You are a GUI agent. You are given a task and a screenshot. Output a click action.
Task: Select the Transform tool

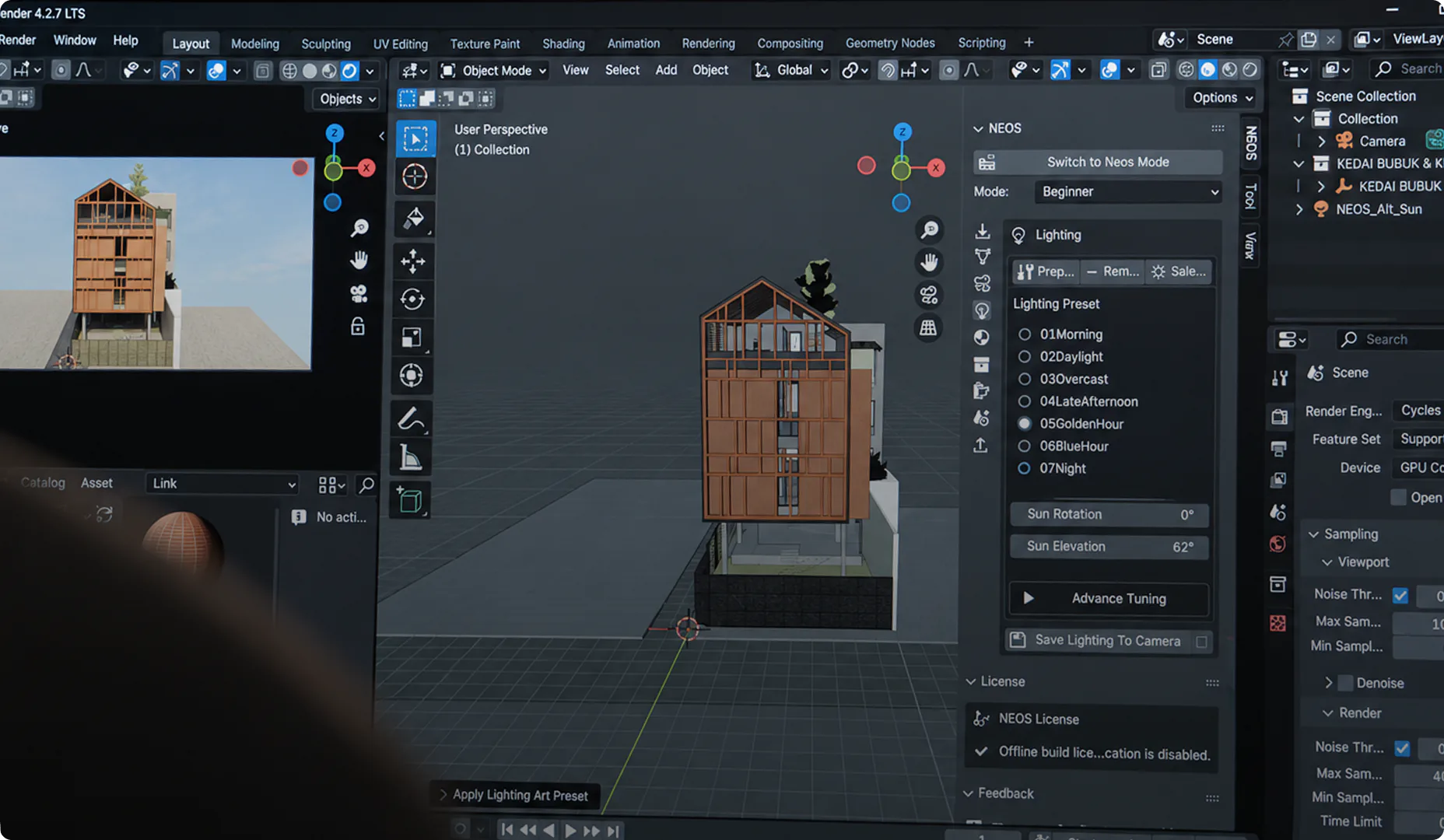coord(412,375)
